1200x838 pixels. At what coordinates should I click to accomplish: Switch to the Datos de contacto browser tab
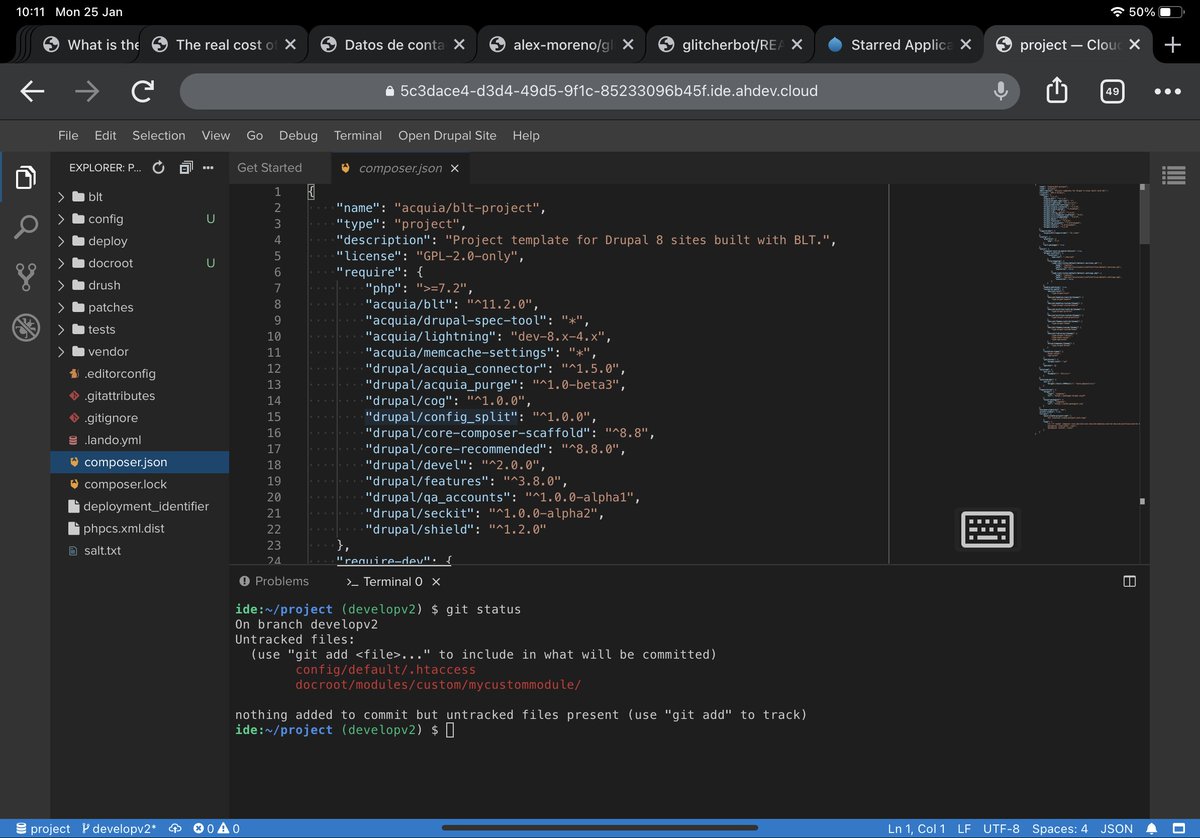(x=394, y=44)
